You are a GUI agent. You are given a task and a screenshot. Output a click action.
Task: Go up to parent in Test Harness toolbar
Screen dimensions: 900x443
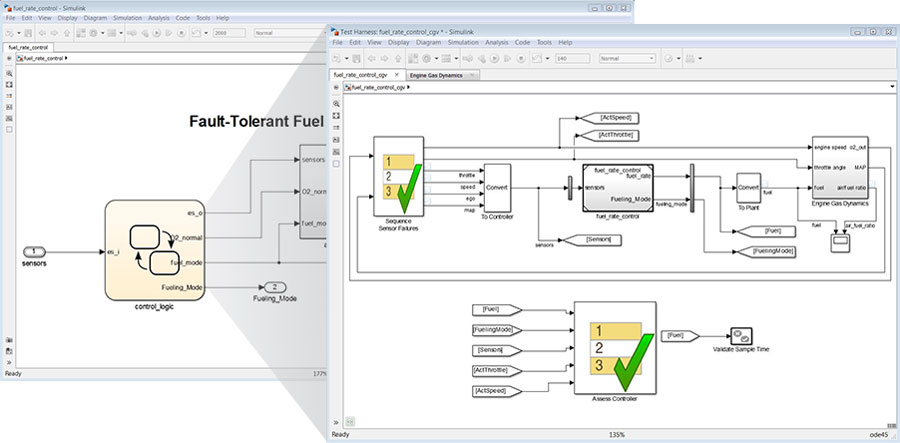pos(398,59)
